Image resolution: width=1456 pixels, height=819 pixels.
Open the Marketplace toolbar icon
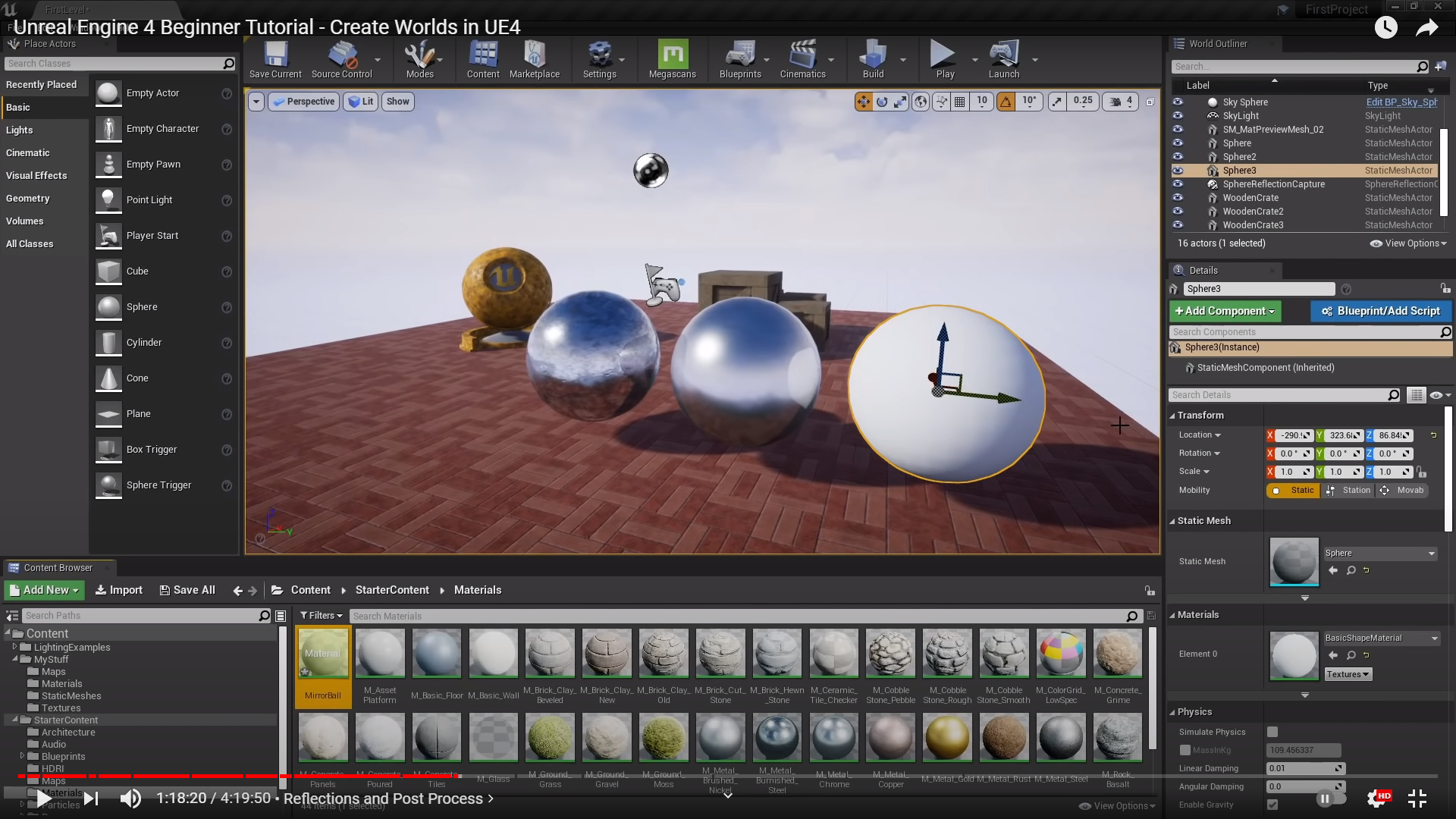534,59
